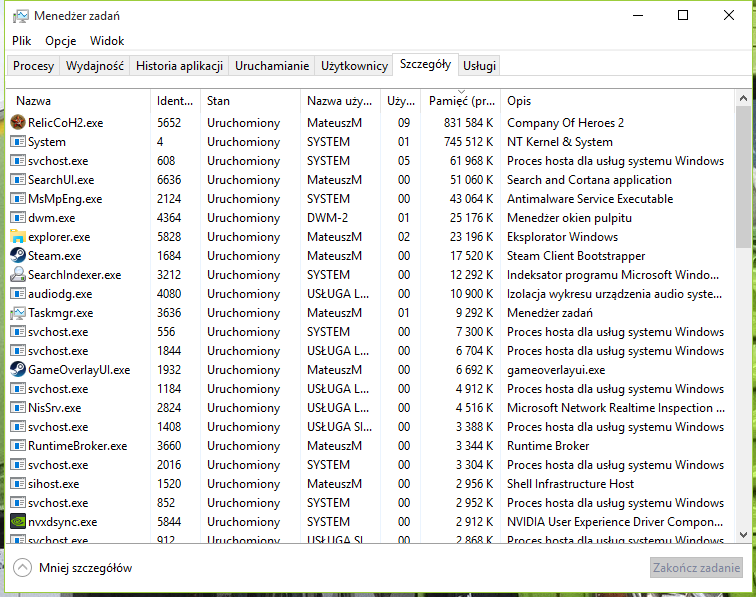Image resolution: width=756 pixels, height=597 pixels.
Task: Open the Historia aplikacji tab
Action: (x=179, y=66)
